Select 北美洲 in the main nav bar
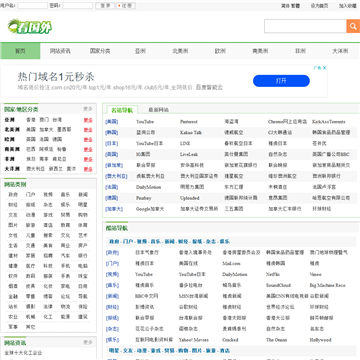 click(180, 51)
